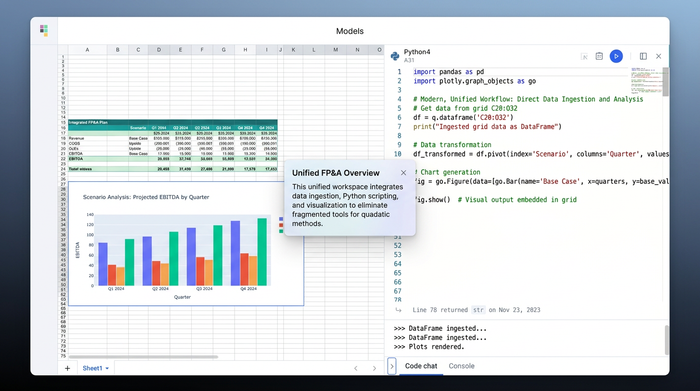Viewport: 700px width, 391px height.
Task: Click the 'A31' cell reference under Python4
Action: pyautogui.click(x=409, y=60)
